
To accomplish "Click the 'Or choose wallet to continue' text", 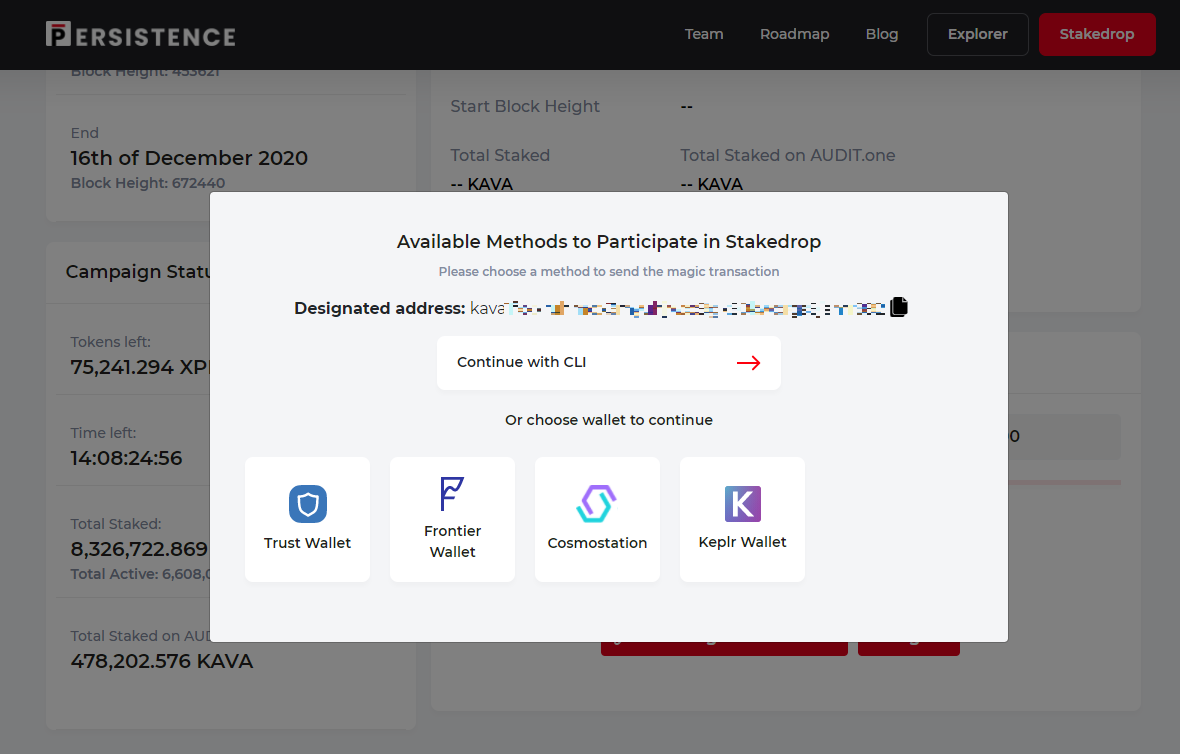I will (x=609, y=420).
